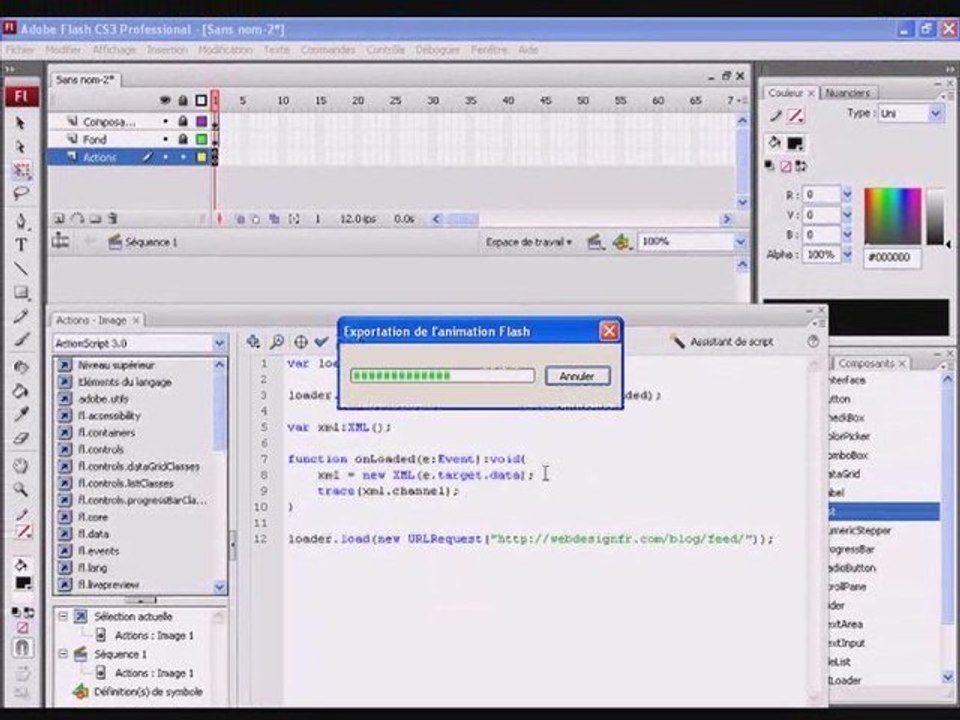960x720 pixels.
Task: Open the Alpha 100% dropdown arrow
Action: tap(847, 254)
